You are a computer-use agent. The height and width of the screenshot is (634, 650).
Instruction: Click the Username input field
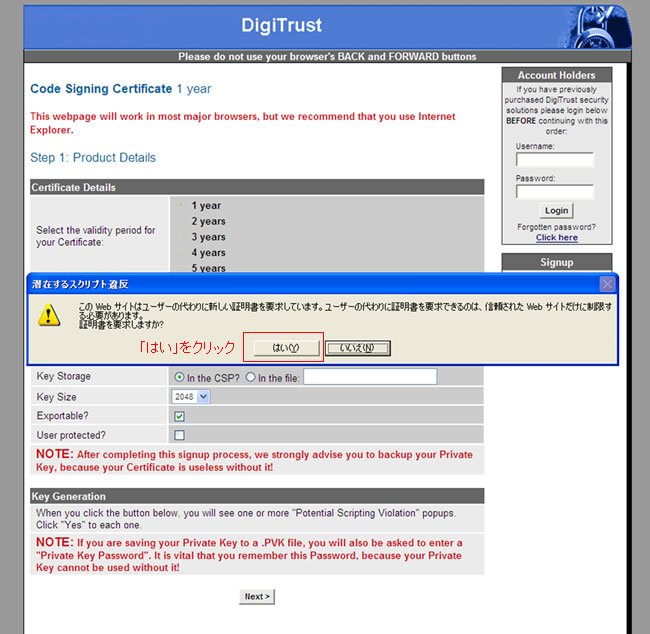click(555, 160)
